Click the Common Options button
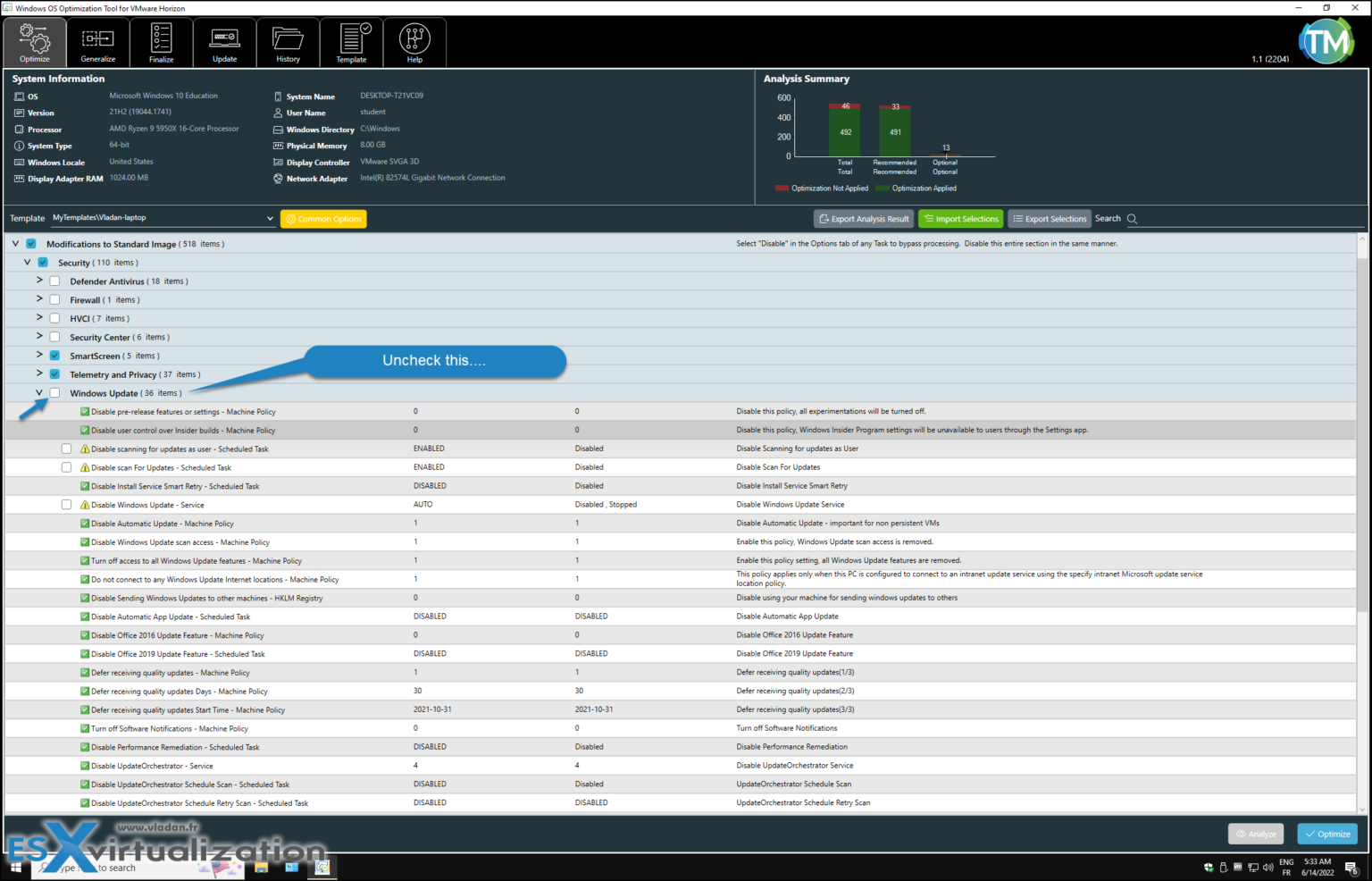Viewport: 1372px width, 881px height. click(x=323, y=218)
